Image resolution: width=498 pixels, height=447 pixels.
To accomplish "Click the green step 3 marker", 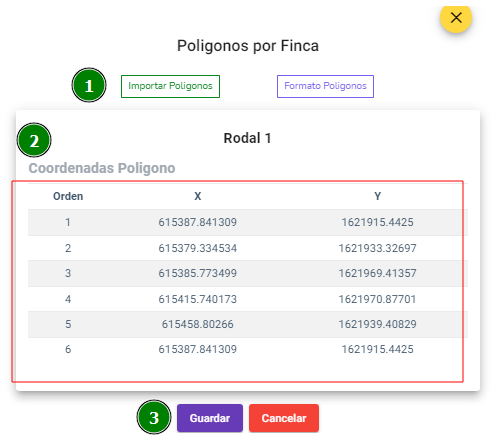I will 154,417.
